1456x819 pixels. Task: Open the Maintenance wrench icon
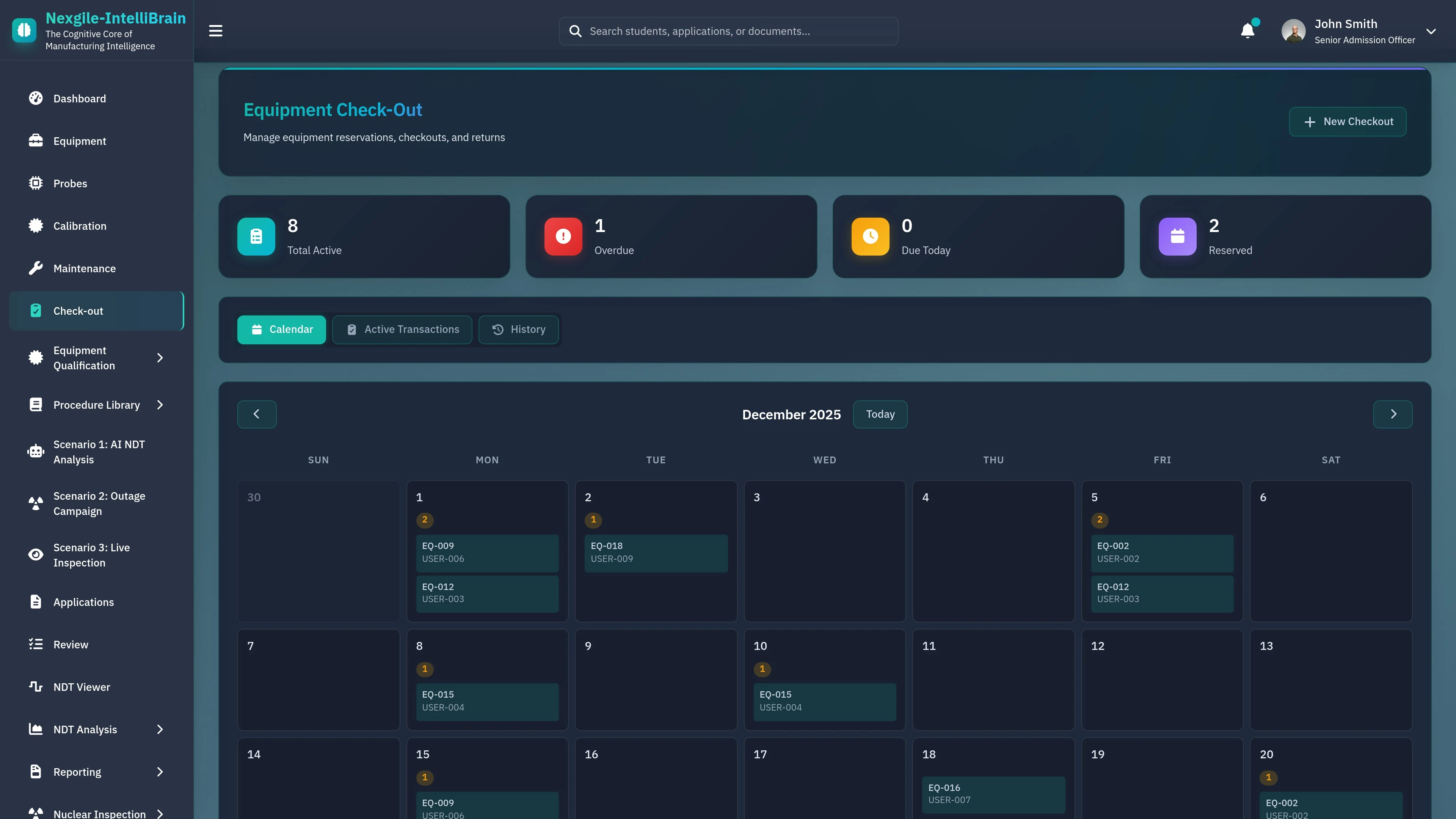coord(35,268)
